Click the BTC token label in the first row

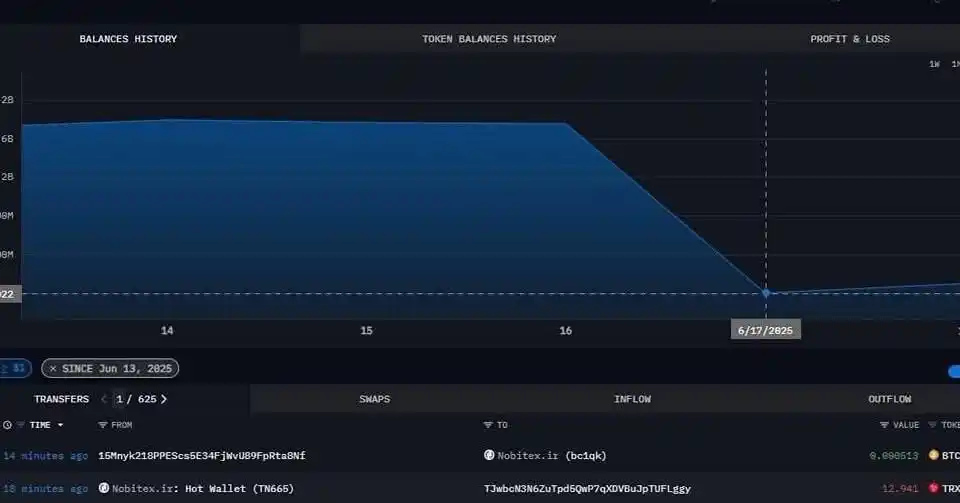click(951, 455)
